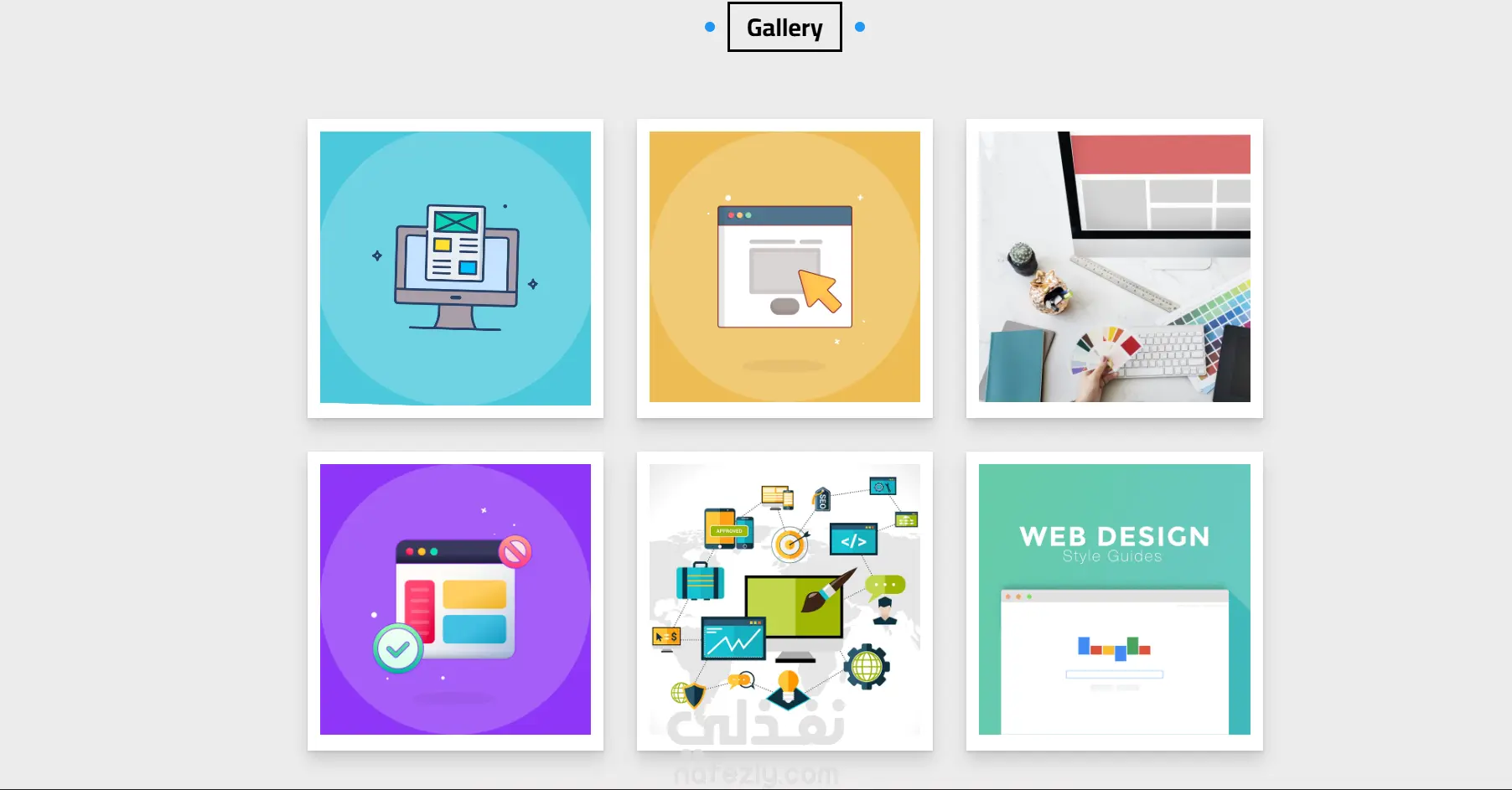Click the globe gear icon in collage

click(x=867, y=667)
